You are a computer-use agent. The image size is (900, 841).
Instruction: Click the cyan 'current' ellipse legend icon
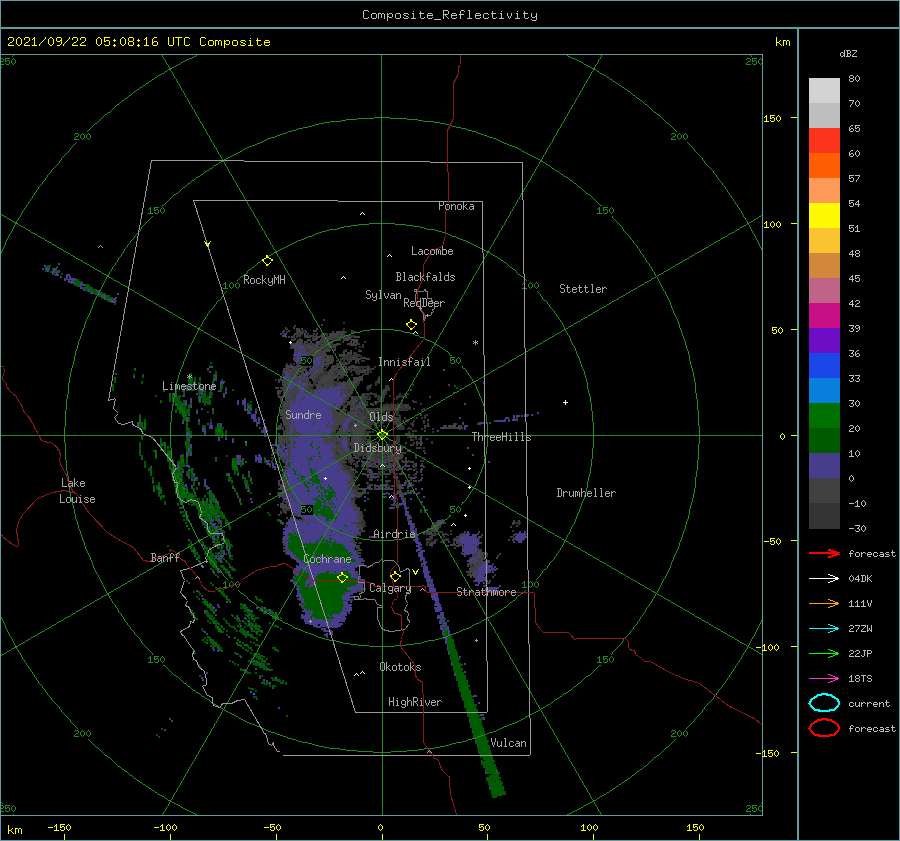coord(824,703)
